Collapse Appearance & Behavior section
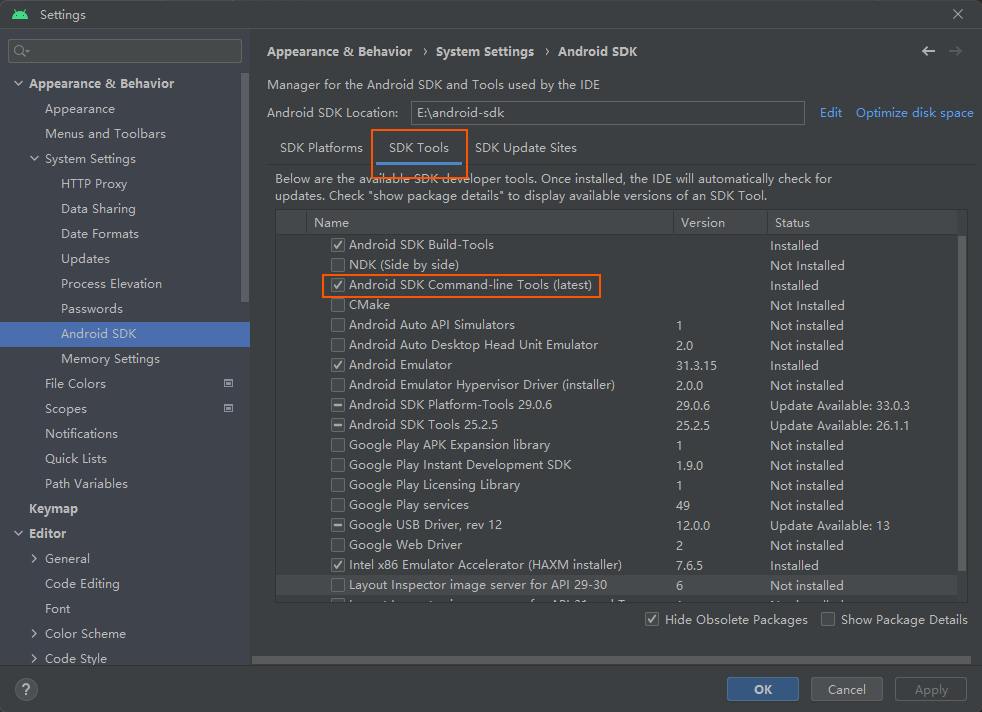The image size is (982, 712). pyautogui.click(x=18, y=83)
